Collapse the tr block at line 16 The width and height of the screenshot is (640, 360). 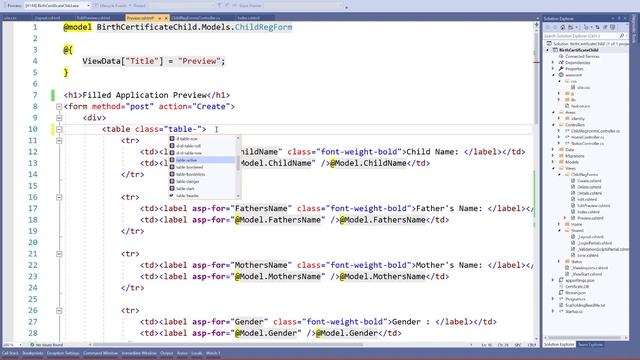pyautogui.click(x=59, y=197)
